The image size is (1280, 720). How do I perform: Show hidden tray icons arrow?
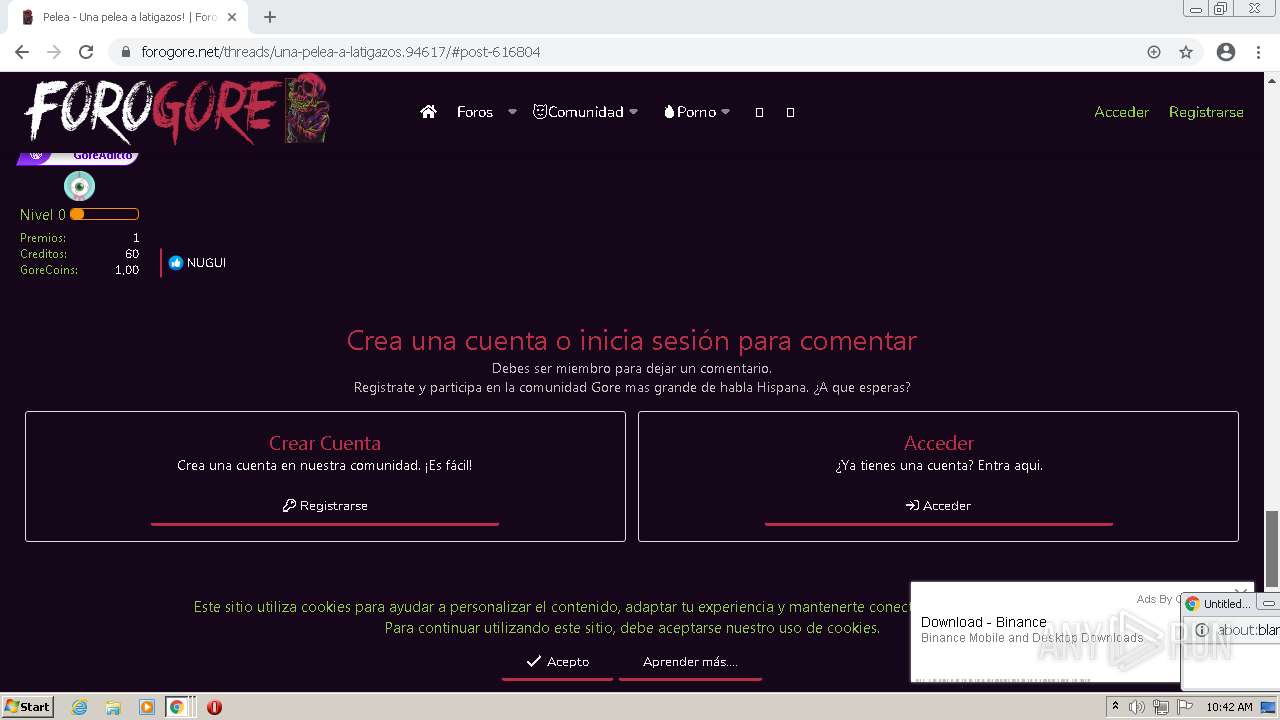tap(1115, 707)
